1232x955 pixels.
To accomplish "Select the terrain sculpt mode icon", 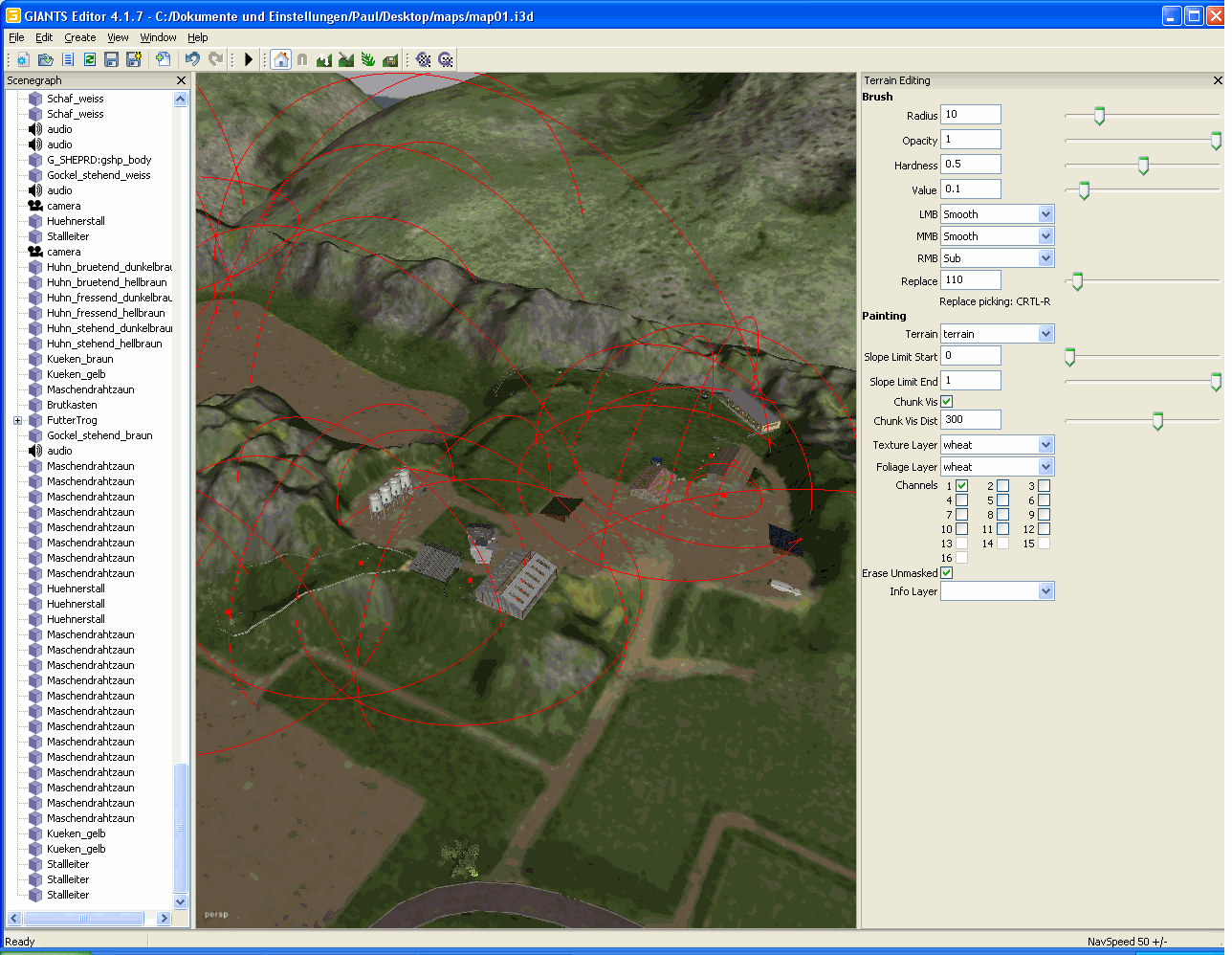I will [324, 59].
